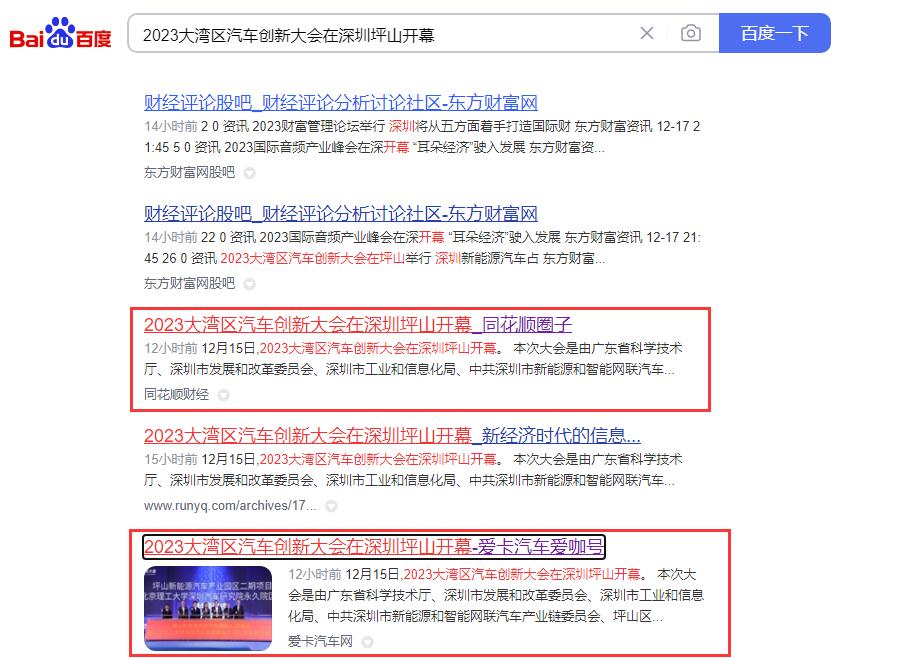The width and height of the screenshot is (900, 659).
Task: Open image search via the camera icon
Action: point(690,34)
